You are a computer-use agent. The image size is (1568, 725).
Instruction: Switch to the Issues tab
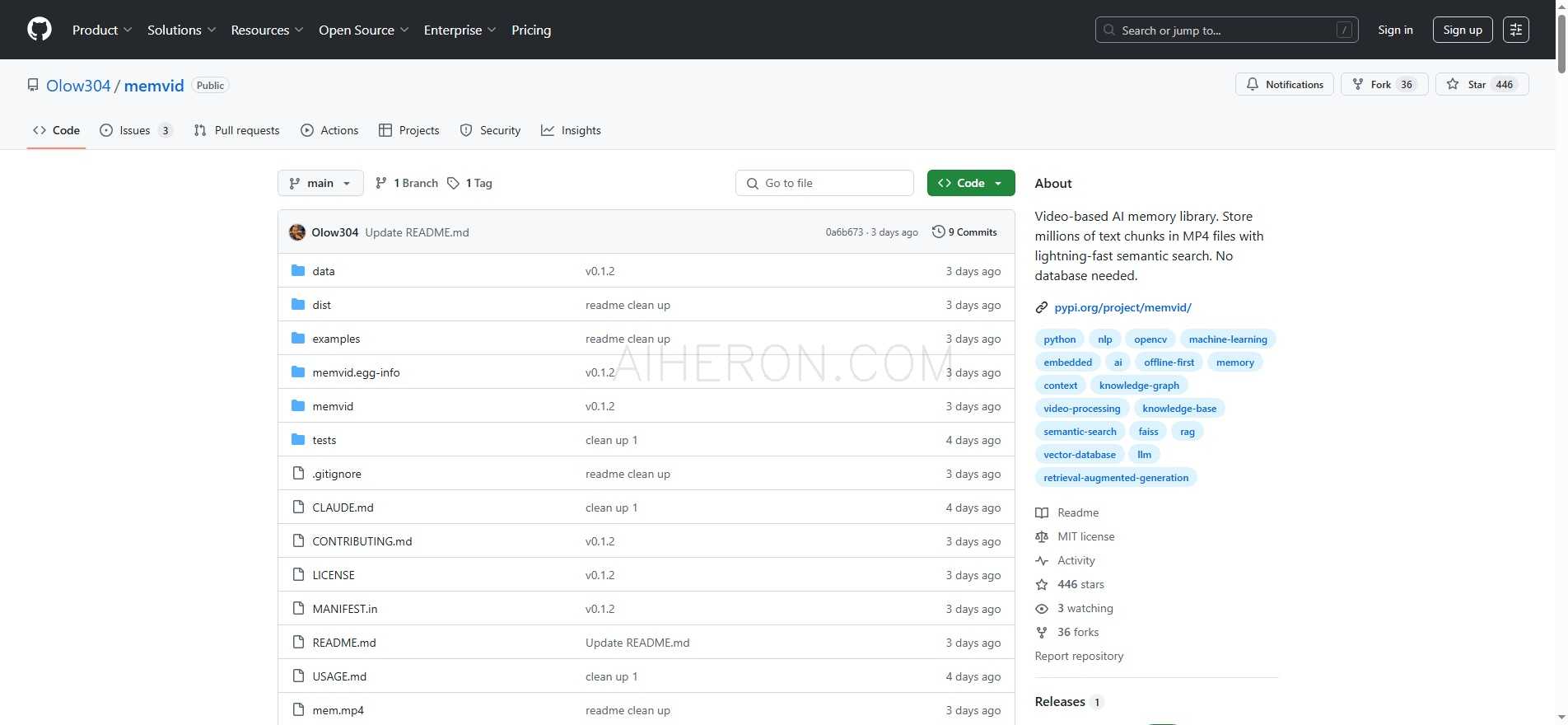coord(136,130)
